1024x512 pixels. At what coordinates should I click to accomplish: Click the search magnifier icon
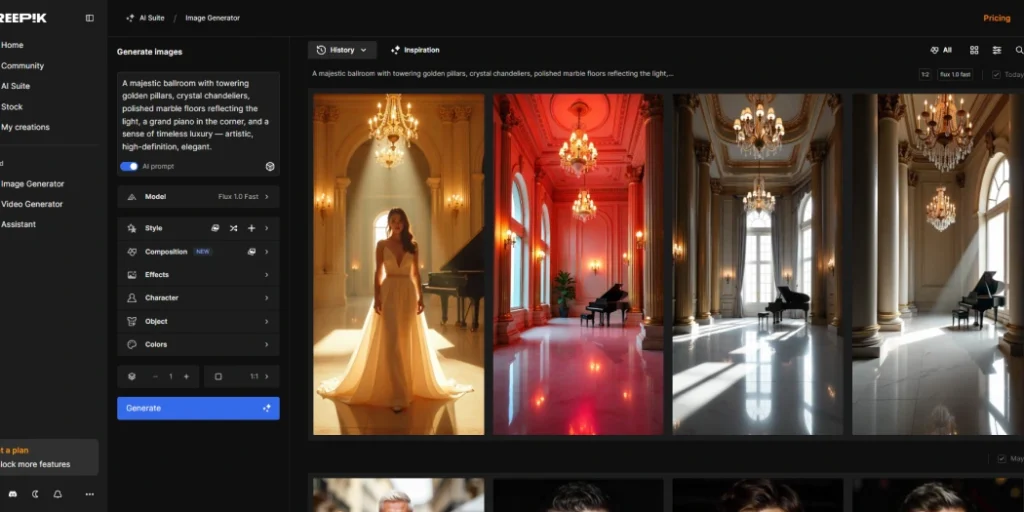click(x=1019, y=50)
